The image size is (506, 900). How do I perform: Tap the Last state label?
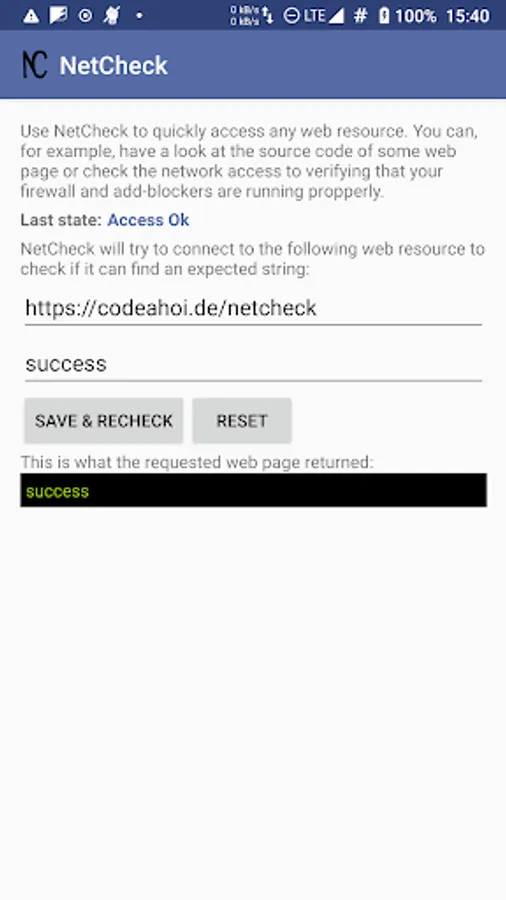click(x=61, y=220)
